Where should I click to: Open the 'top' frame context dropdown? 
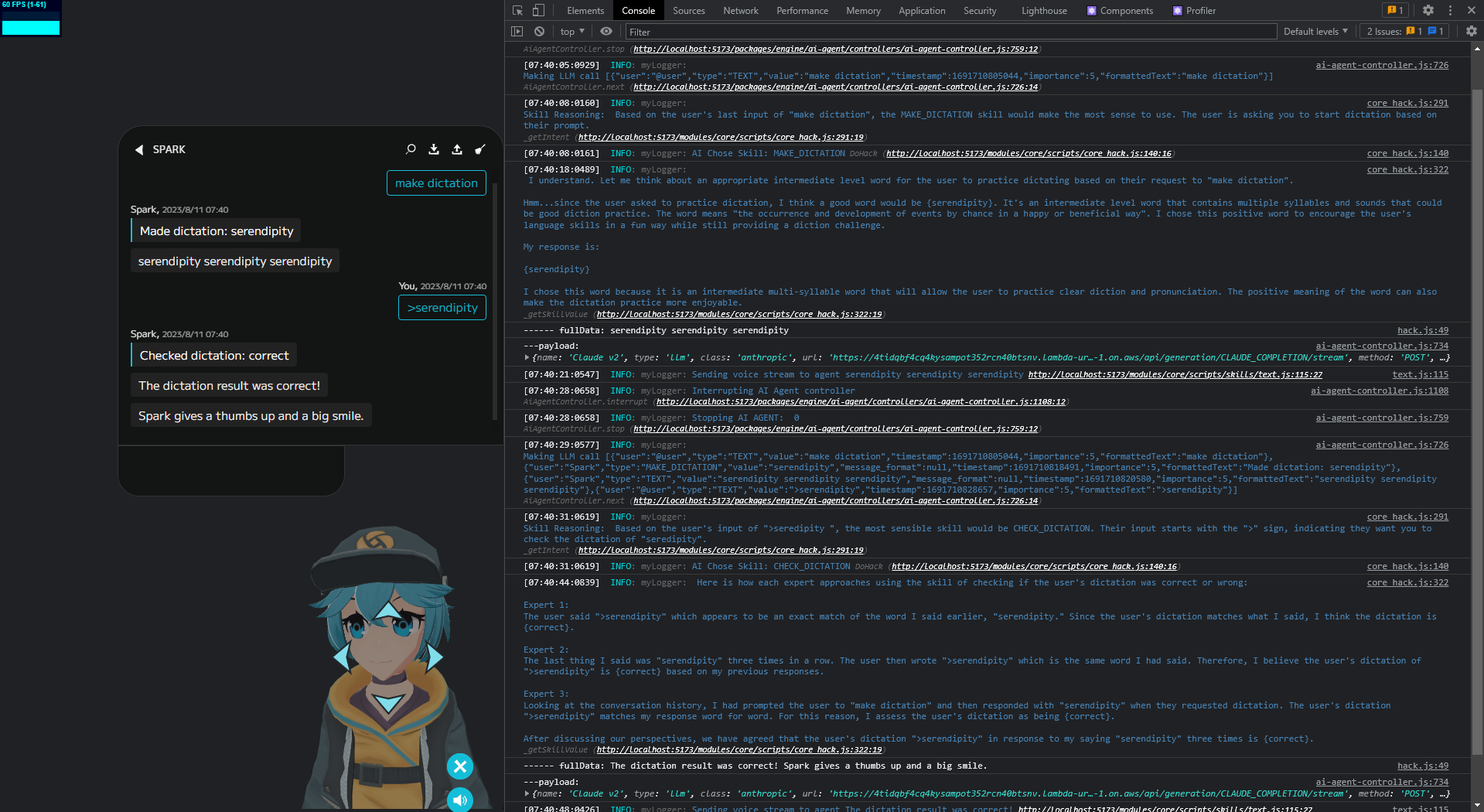(571, 31)
